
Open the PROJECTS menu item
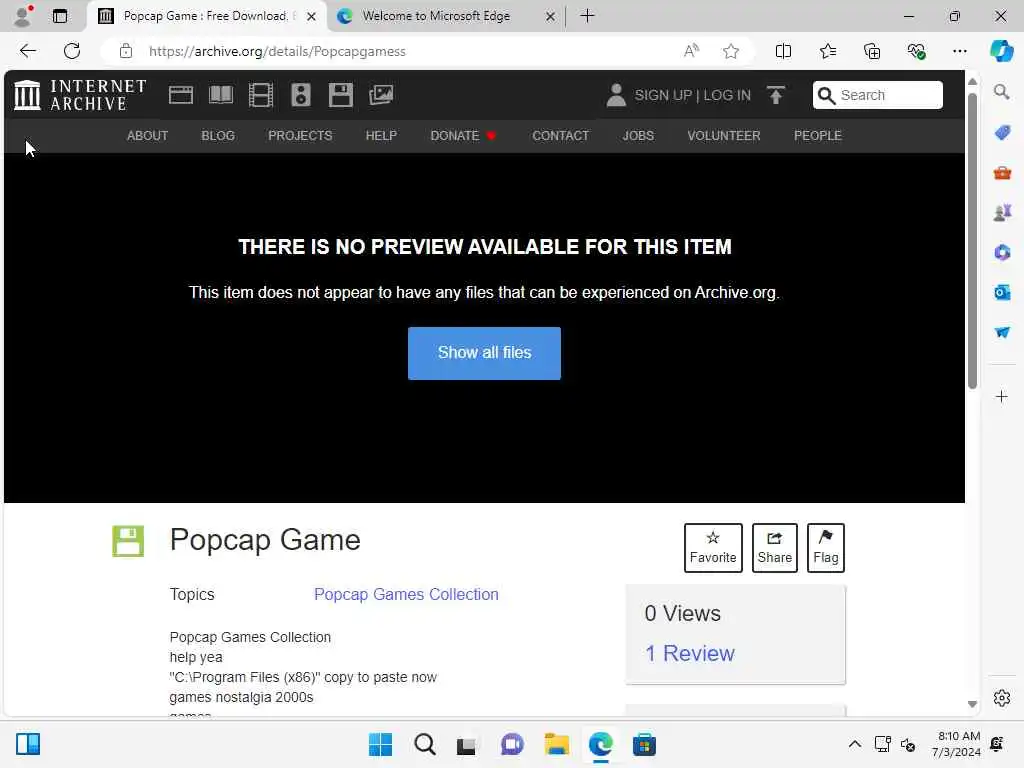point(300,136)
